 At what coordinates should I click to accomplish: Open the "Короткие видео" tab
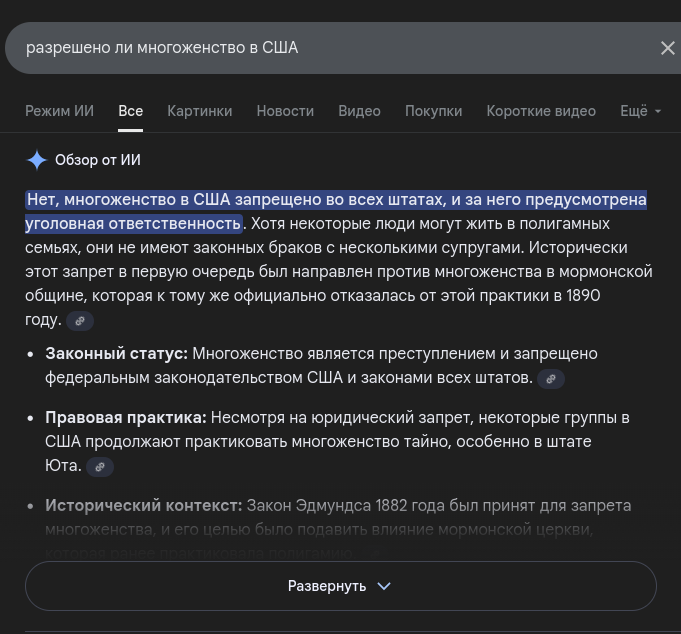pos(541,111)
